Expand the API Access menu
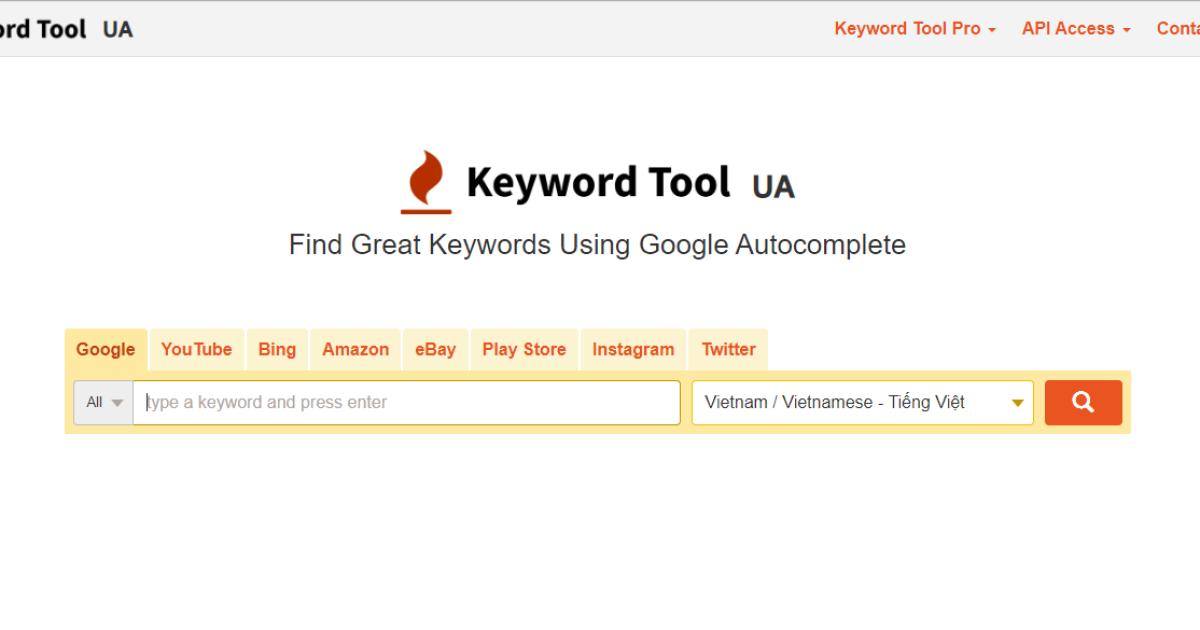 pyautogui.click(x=1076, y=29)
